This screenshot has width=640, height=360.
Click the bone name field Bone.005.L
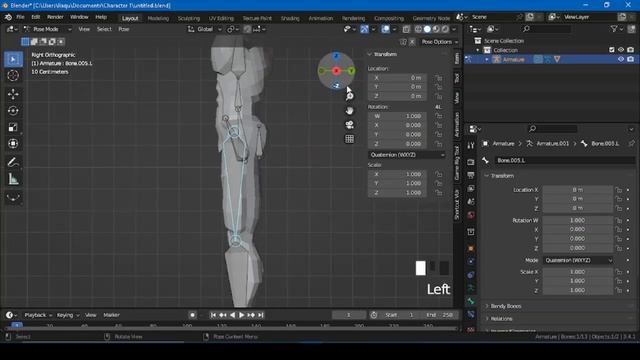click(565, 160)
